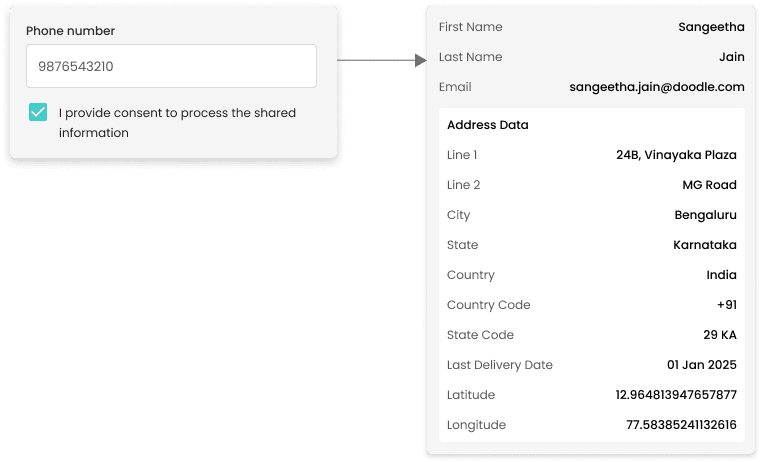
Task: Select the Longitude coordinate value
Action: coord(681,425)
